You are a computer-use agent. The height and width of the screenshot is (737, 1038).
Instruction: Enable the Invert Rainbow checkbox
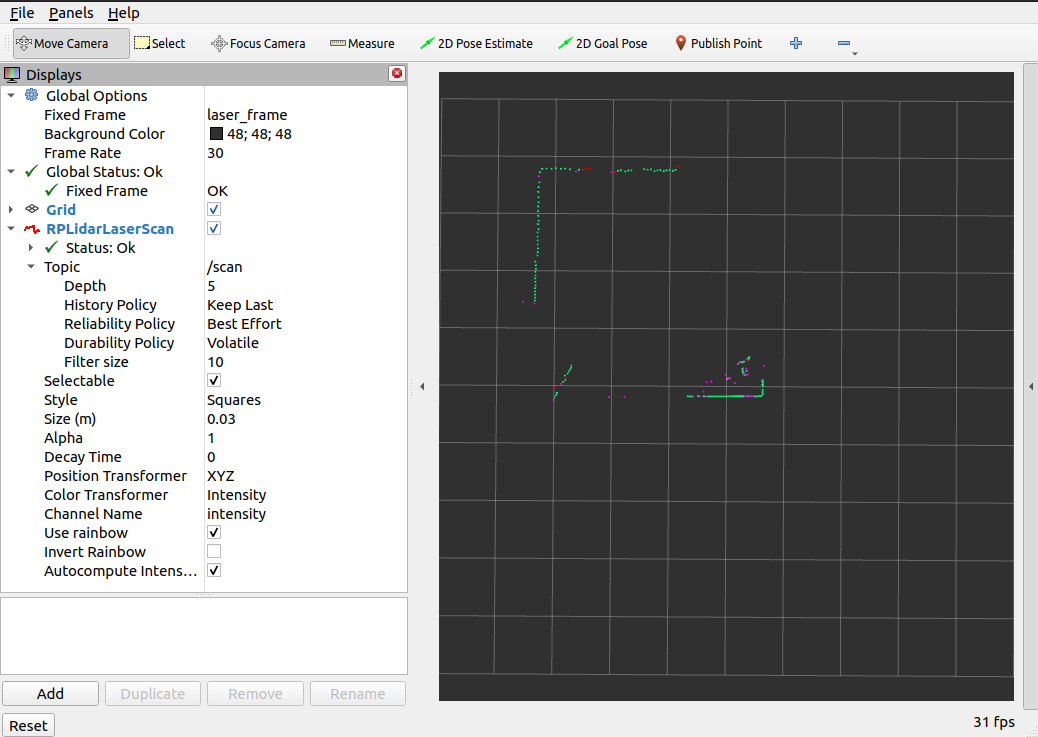[x=214, y=551]
